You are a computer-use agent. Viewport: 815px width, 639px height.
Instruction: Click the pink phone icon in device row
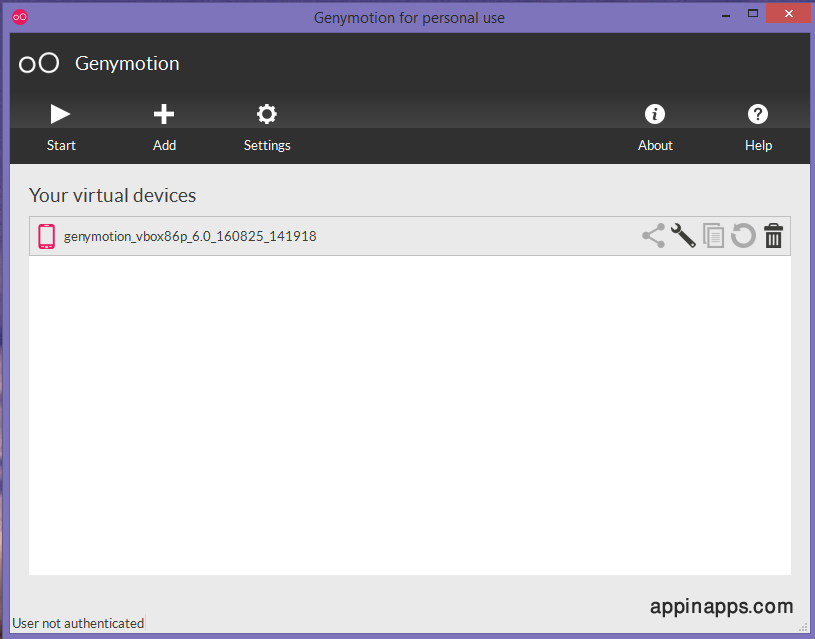pos(46,236)
